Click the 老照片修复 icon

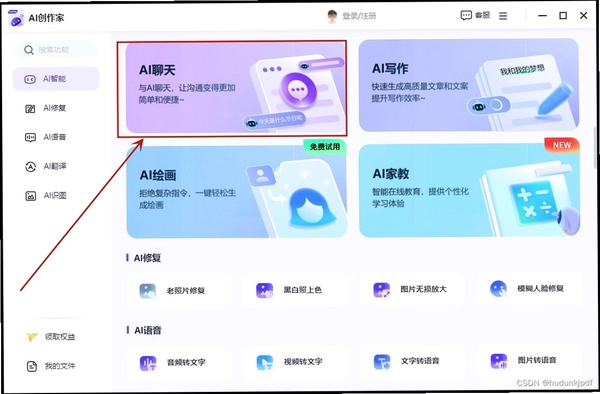(x=148, y=291)
